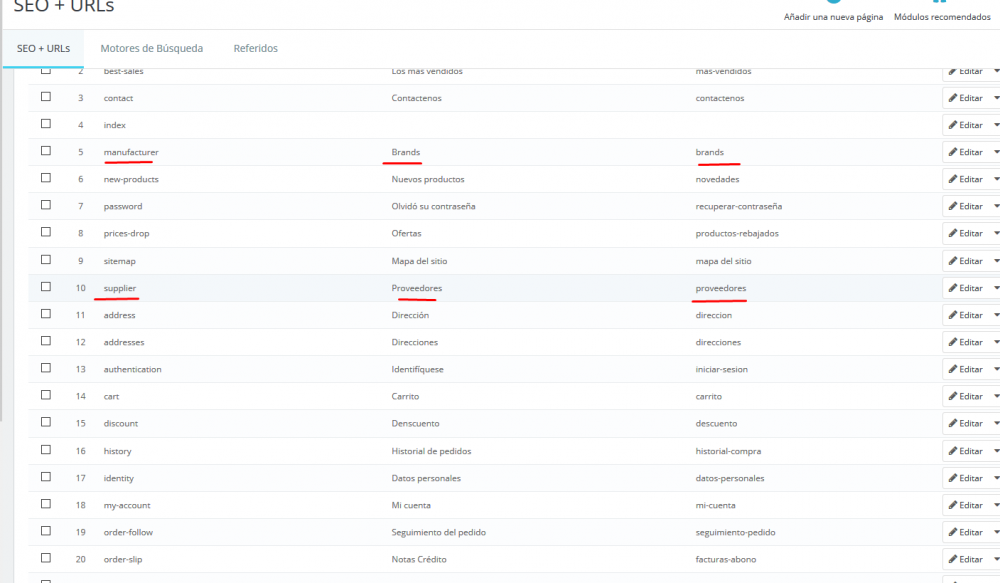Click the 'recuperar-contraseña' URL cell

[x=739, y=207]
